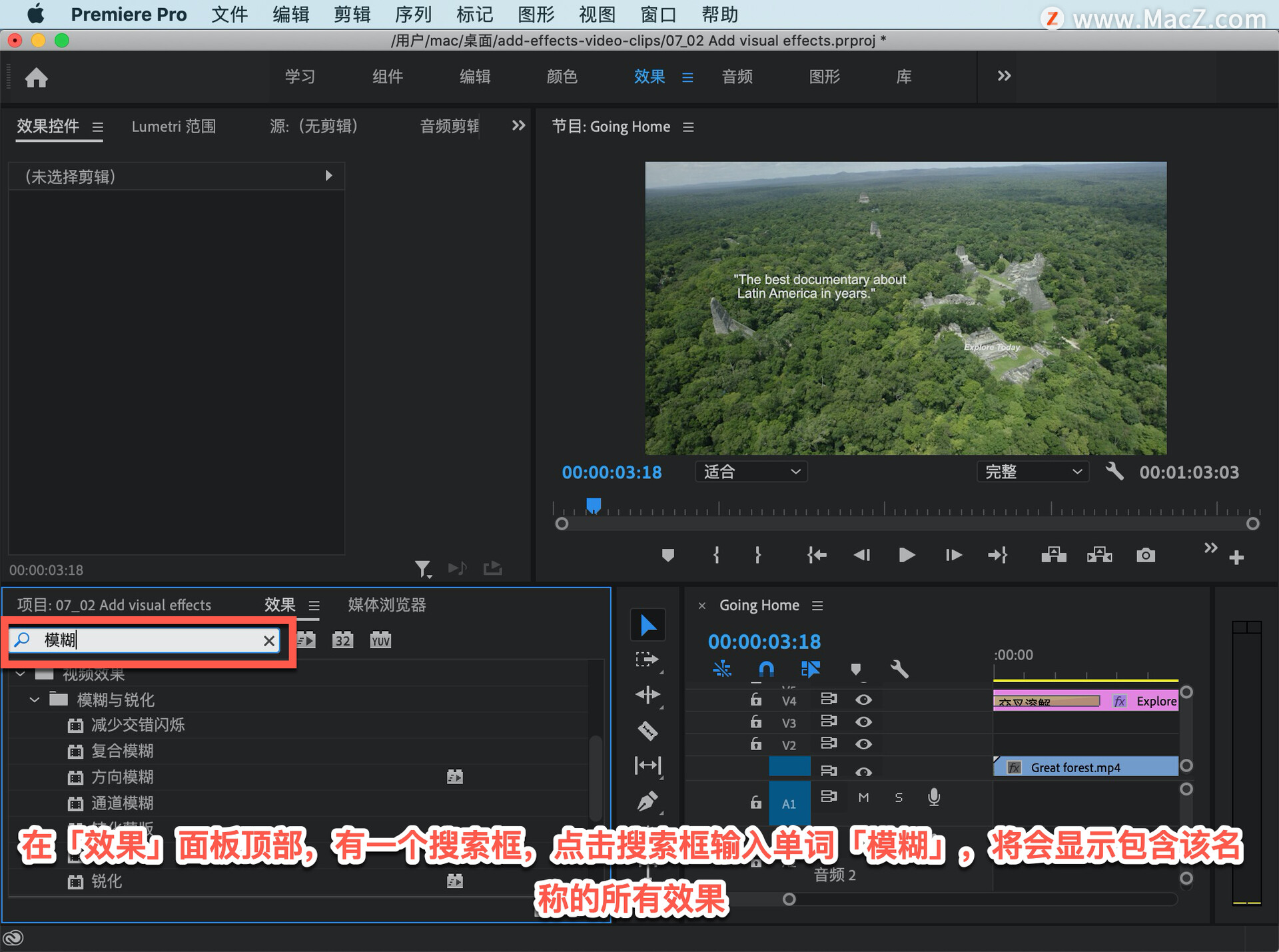Clear the effects search field
This screenshot has height=952, width=1279.
click(269, 640)
